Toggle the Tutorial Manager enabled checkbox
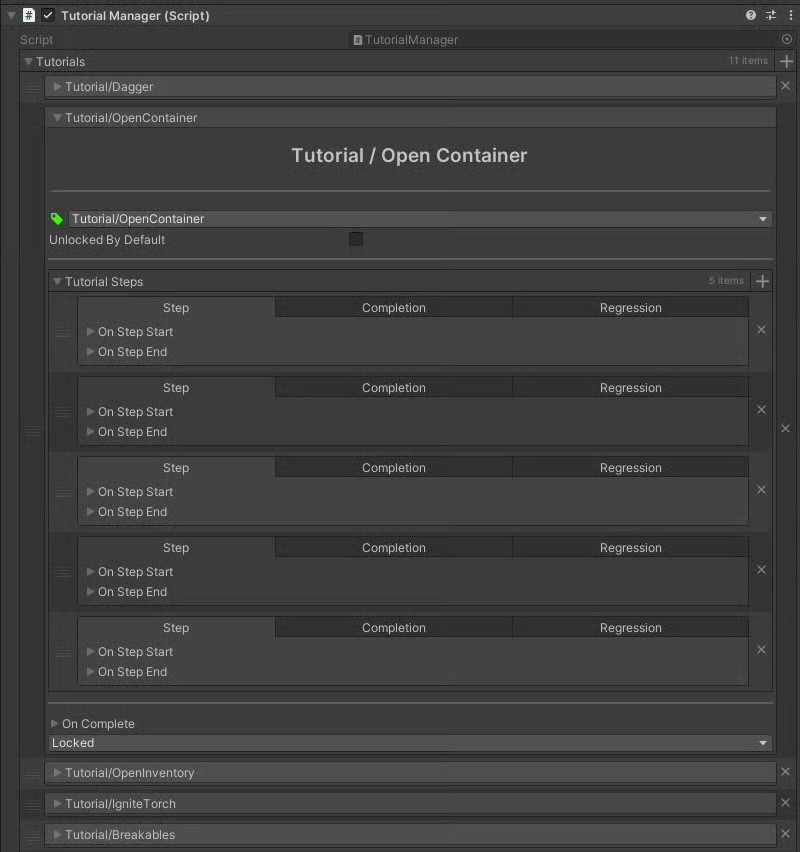800x852 pixels. coord(48,16)
